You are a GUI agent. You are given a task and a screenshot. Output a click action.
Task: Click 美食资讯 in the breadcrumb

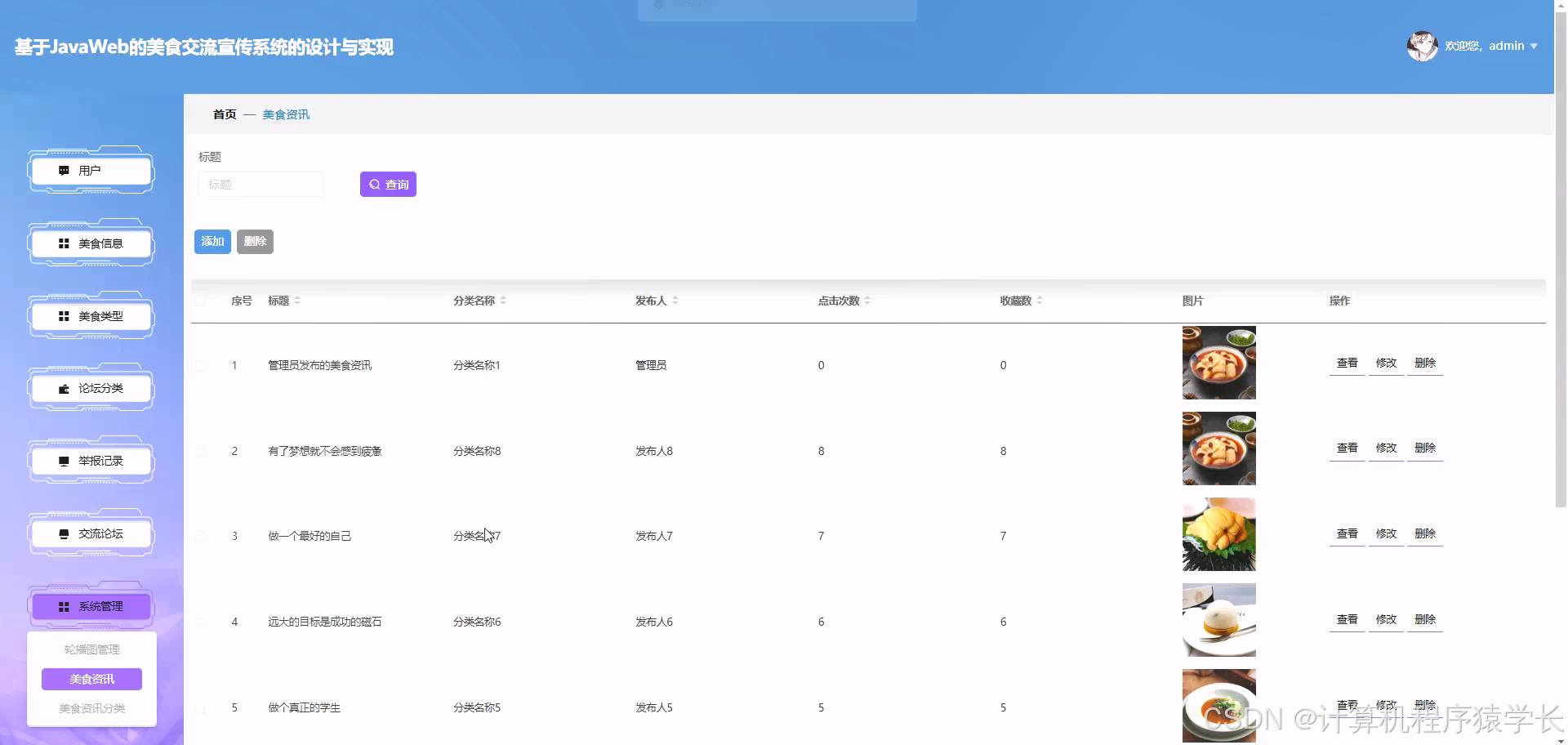[x=286, y=114]
